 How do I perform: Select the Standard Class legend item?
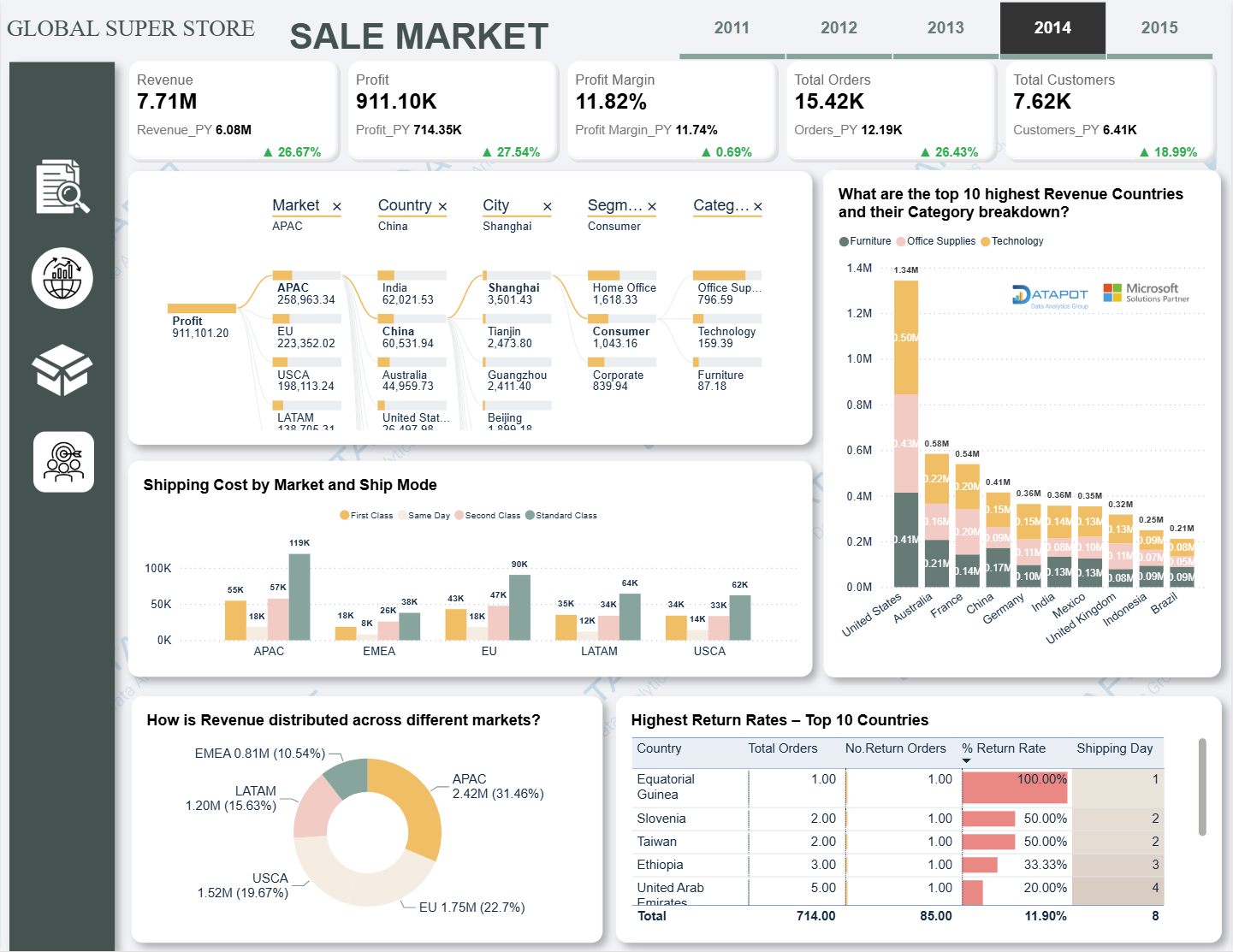click(x=560, y=516)
